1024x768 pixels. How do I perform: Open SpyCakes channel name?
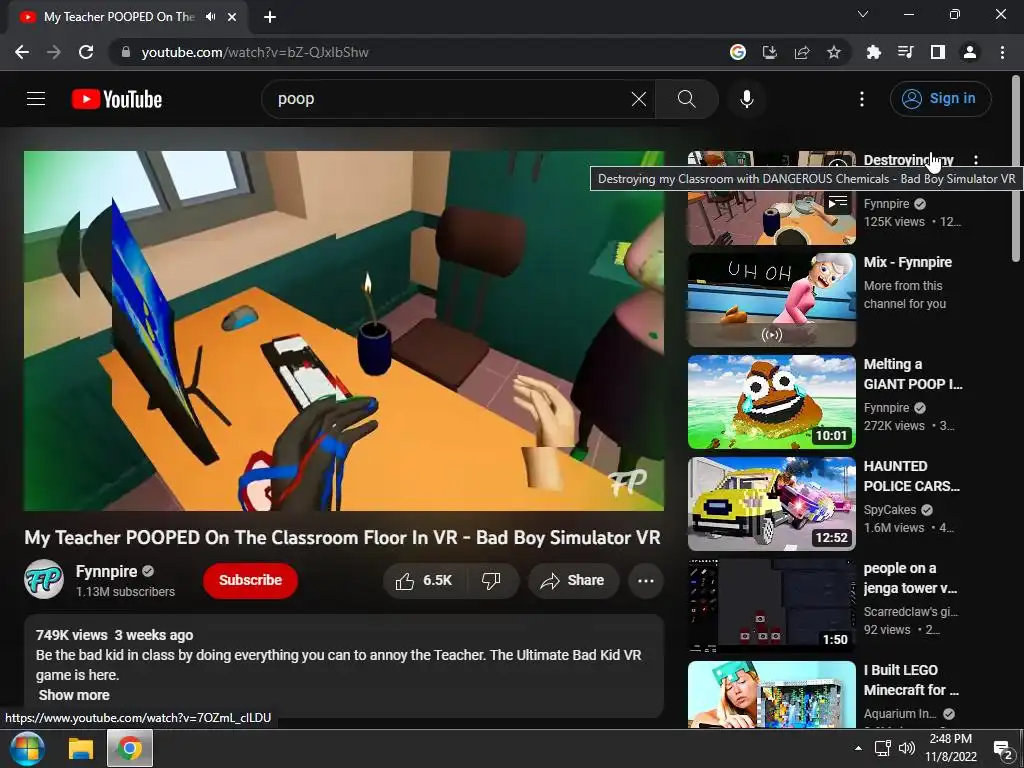(889, 509)
